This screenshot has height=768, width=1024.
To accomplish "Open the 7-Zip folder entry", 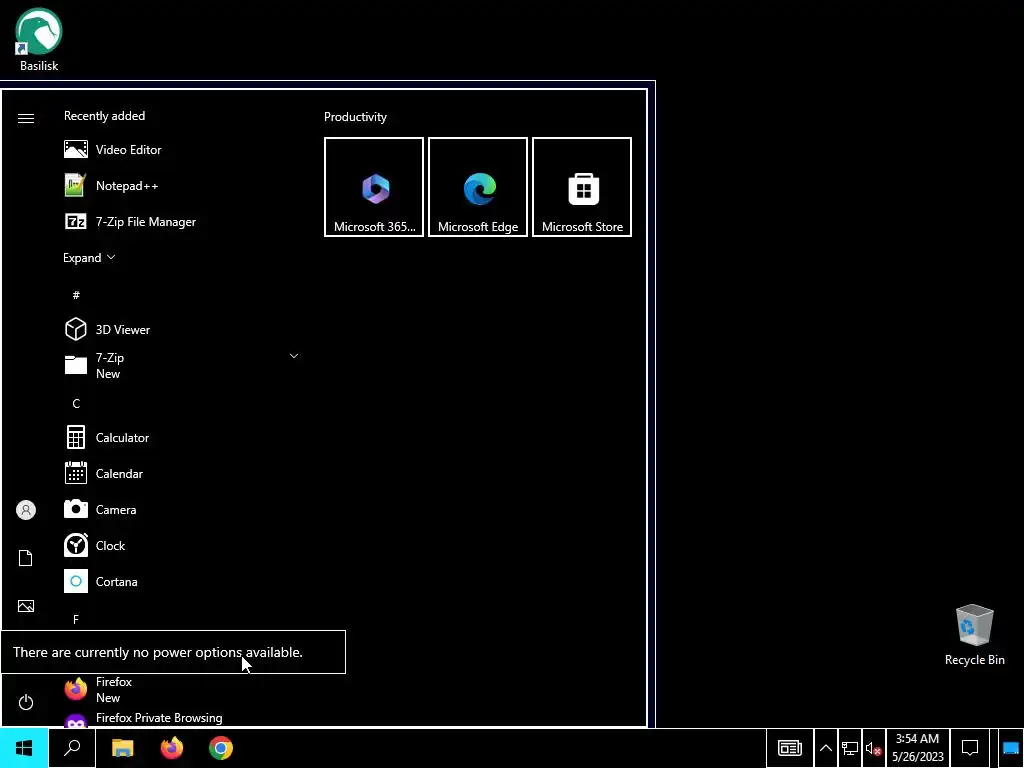I will [x=183, y=365].
